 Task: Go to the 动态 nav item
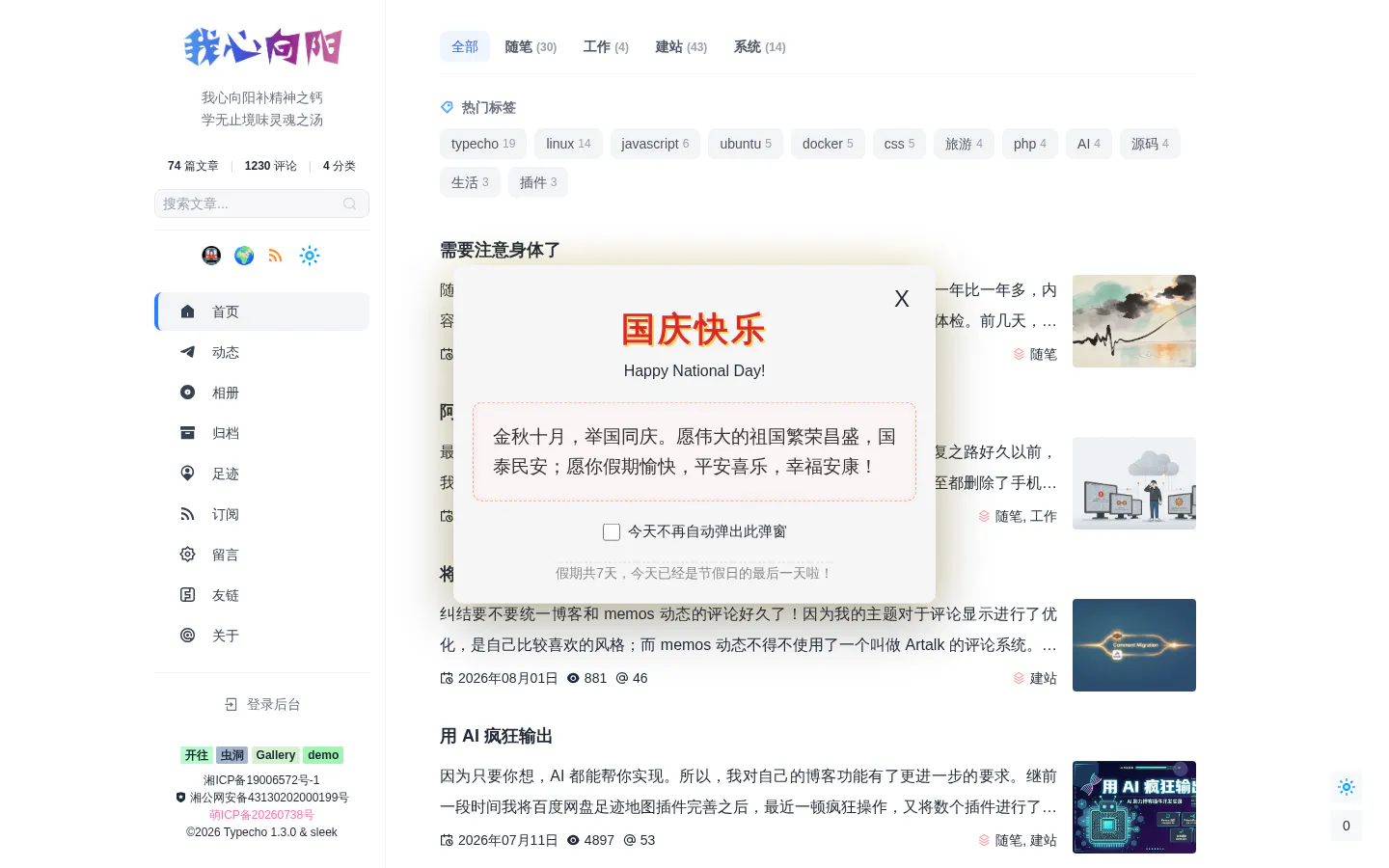point(262,352)
